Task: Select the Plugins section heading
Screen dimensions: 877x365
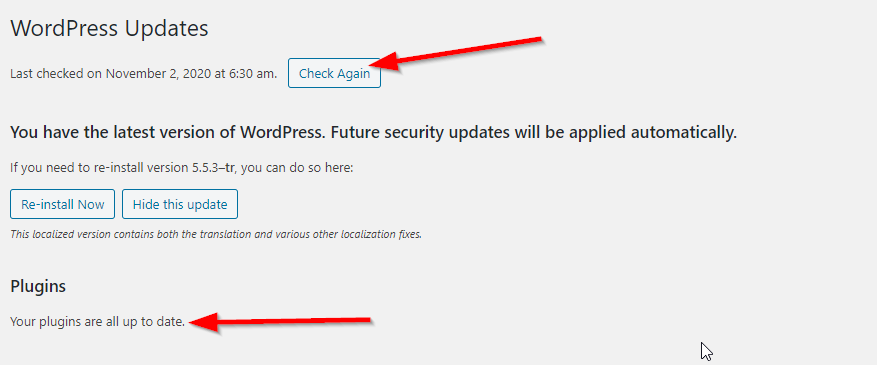Action: click(x=38, y=287)
